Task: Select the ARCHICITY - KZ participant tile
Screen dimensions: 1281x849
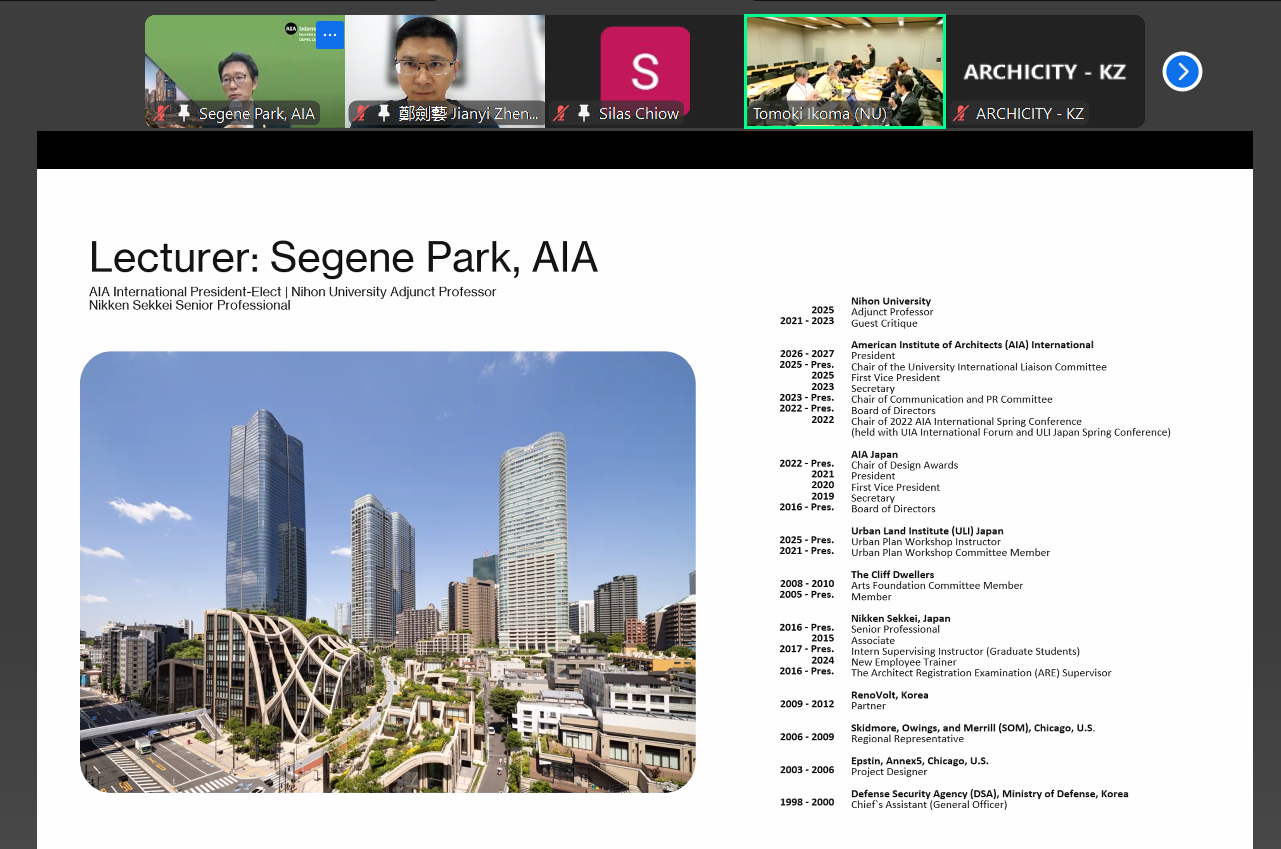Action: point(1045,71)
